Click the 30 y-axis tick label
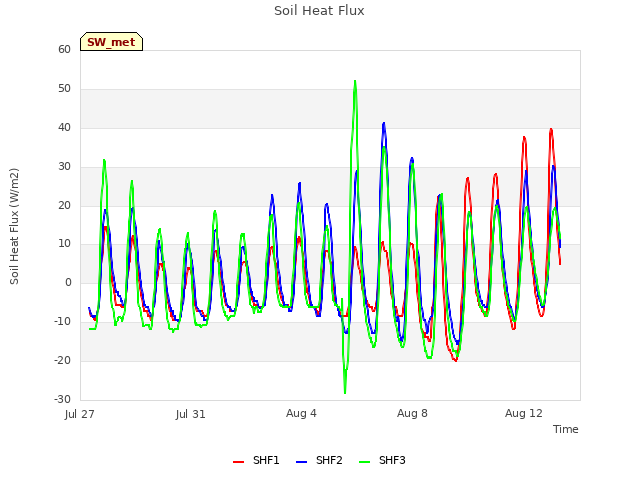Image resolution: width=640 pixels, height=480 pixels. coord(64,167)
